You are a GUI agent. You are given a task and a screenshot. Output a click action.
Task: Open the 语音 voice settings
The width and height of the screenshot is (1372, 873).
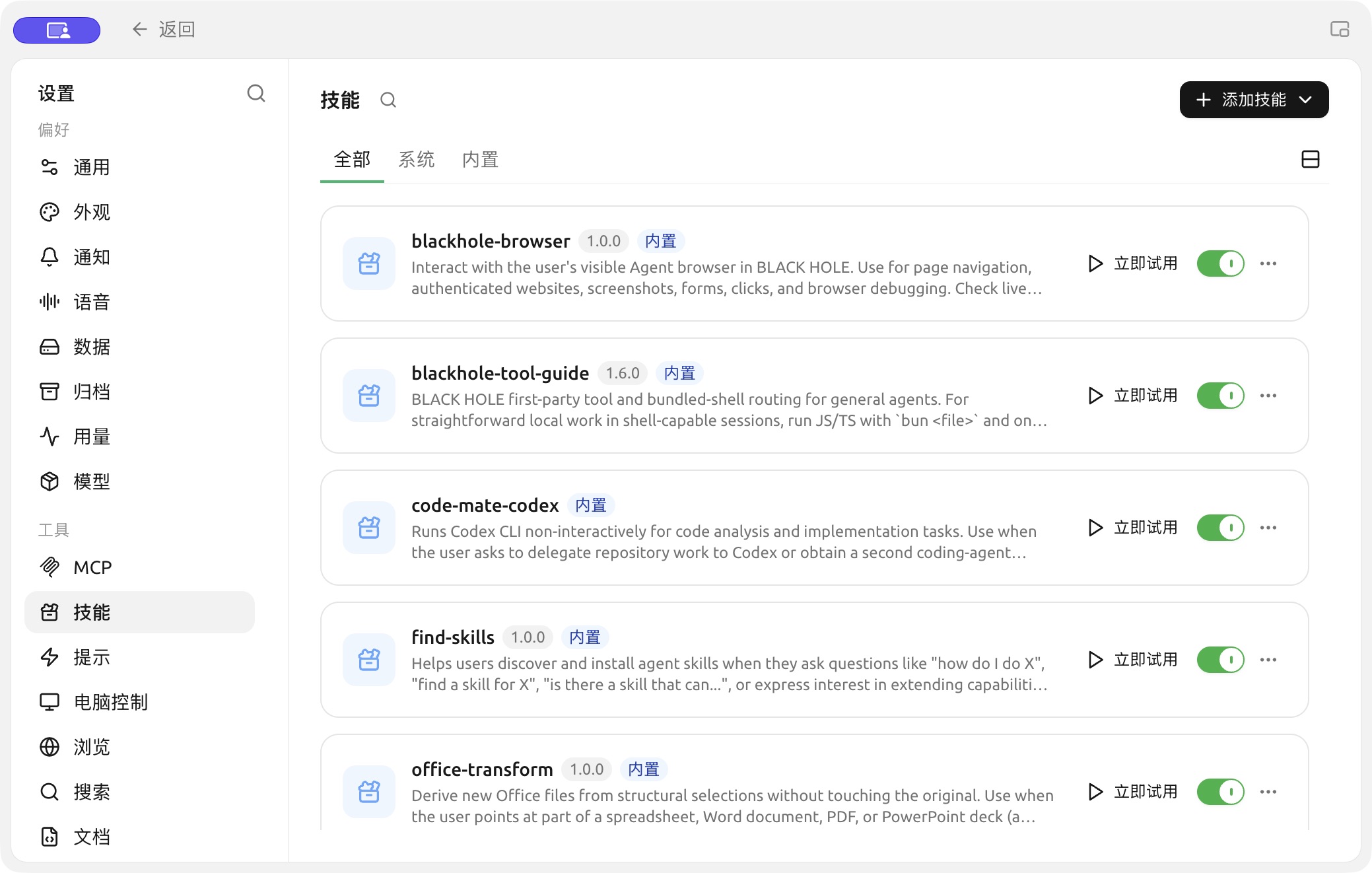point(139,302)
